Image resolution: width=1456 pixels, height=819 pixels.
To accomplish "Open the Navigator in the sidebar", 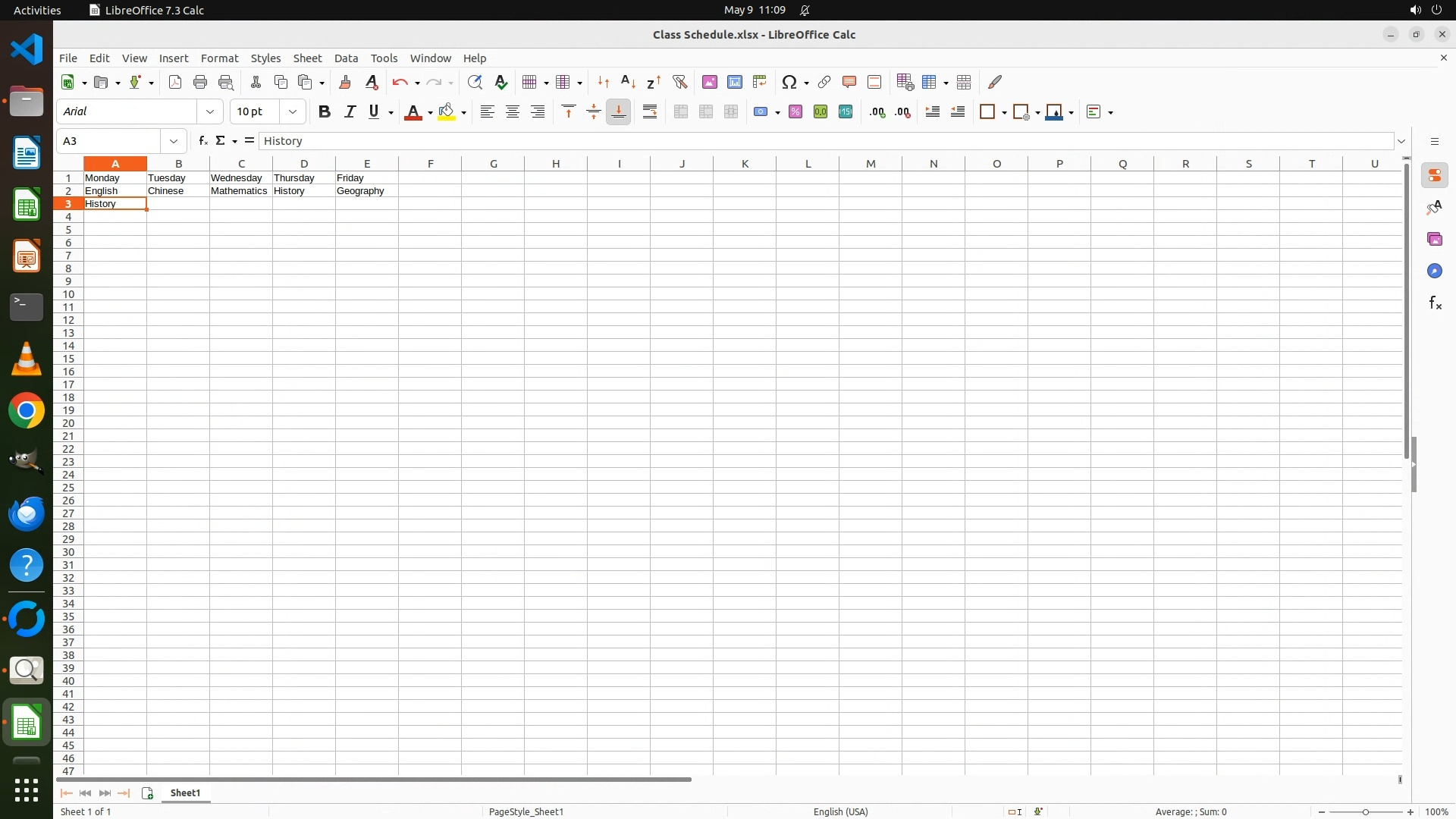I will [x=1434, y=271].
